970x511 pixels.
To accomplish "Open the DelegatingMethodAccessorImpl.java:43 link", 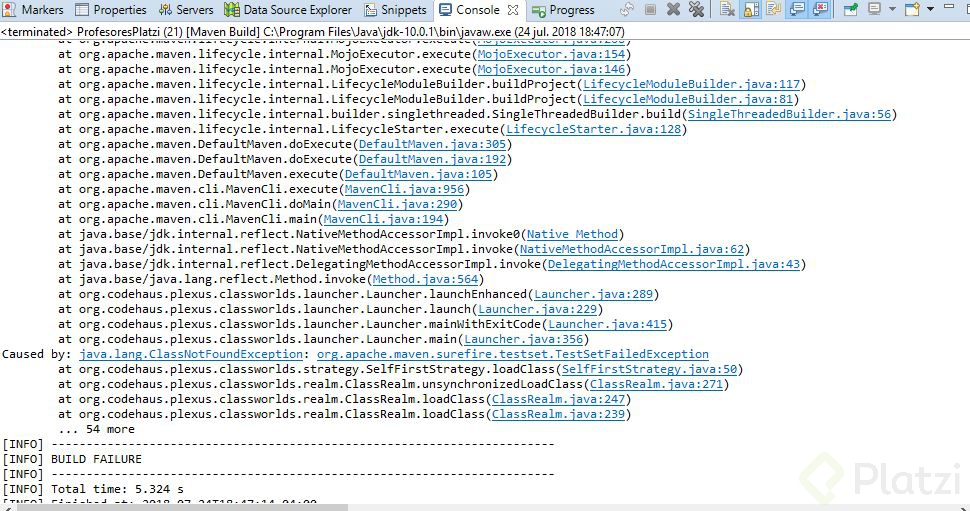I will point(674,264).
